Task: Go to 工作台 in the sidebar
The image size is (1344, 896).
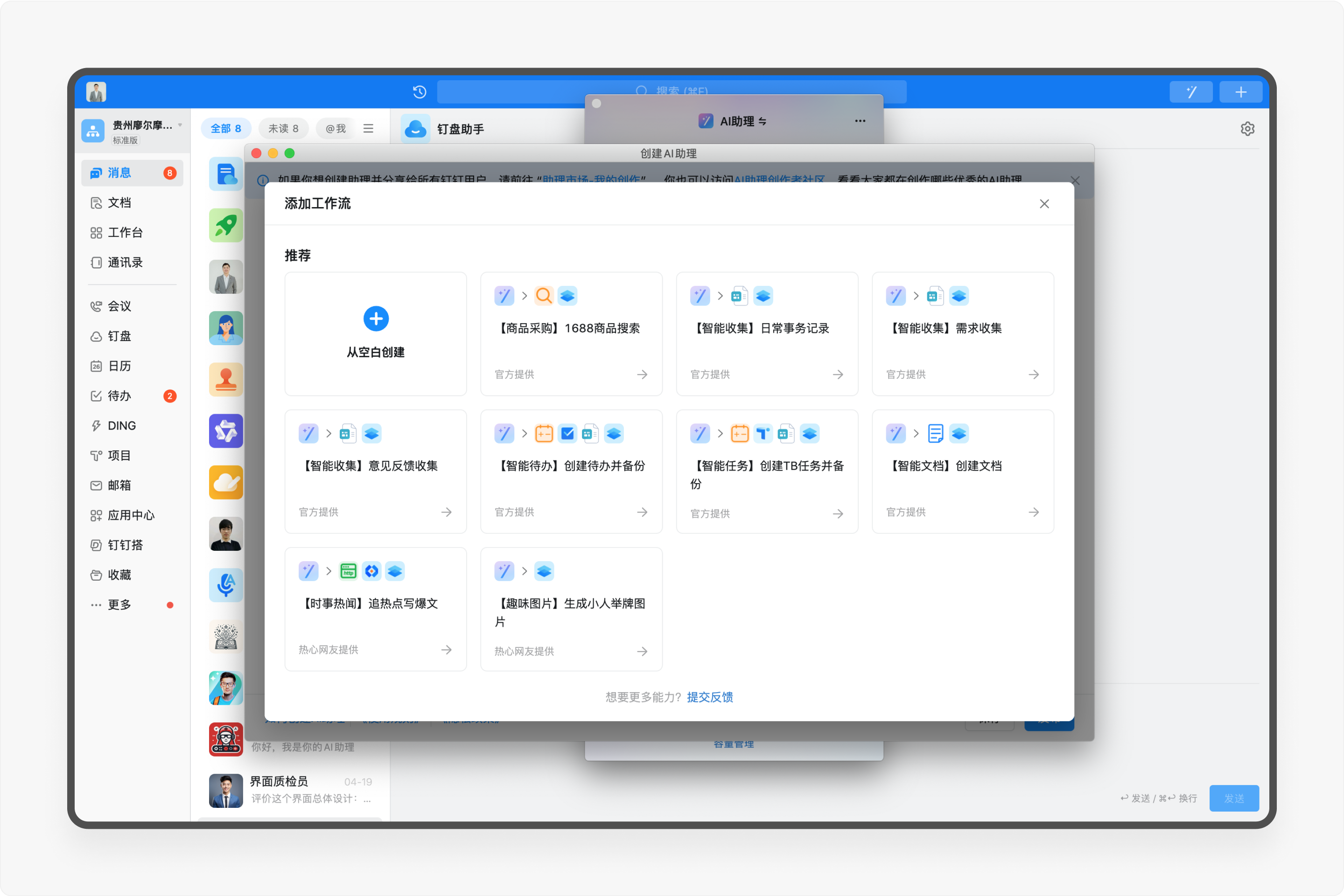Action: (132, 233)
